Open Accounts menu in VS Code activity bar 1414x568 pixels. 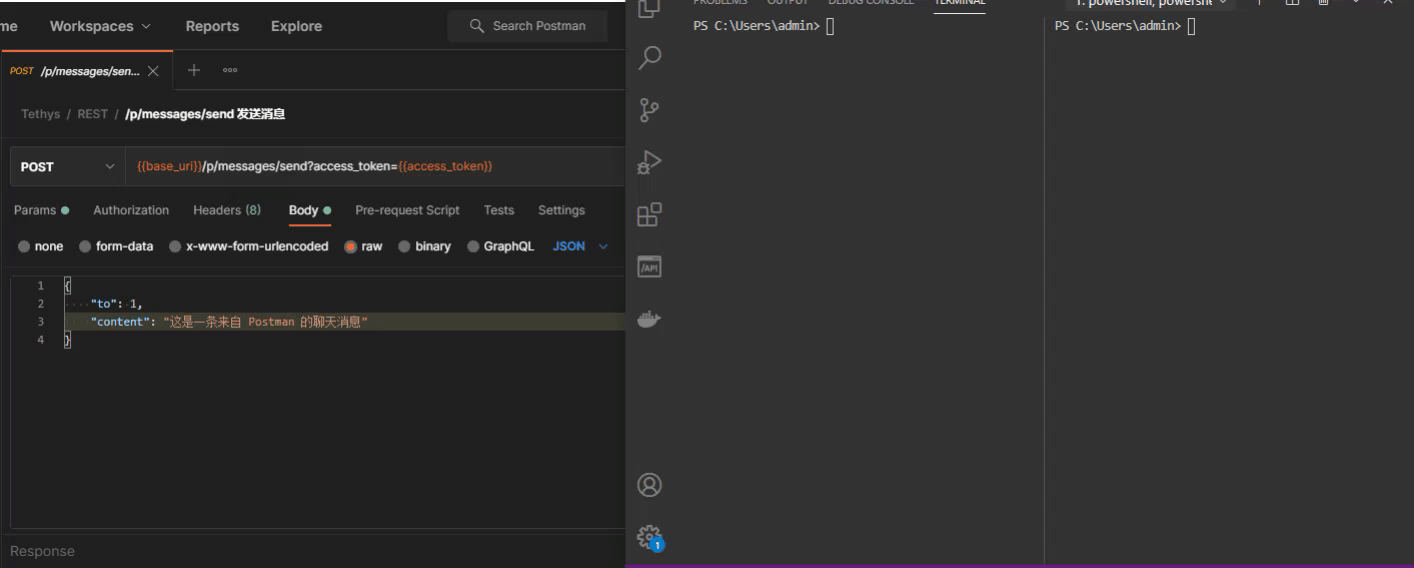[650, 485]
